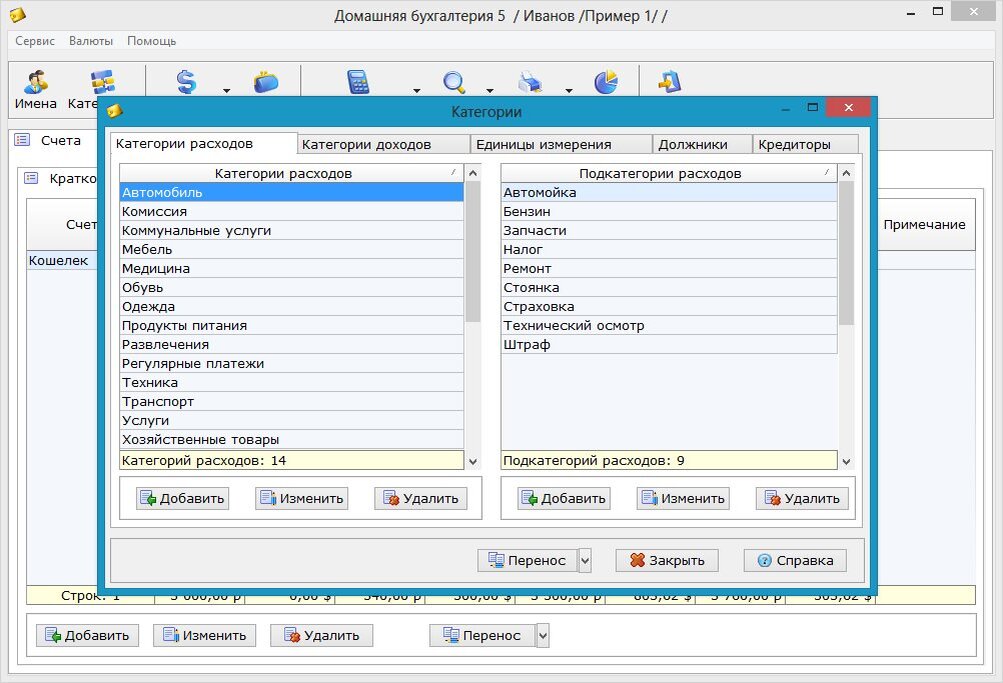This screenshot has height=683, width=1003.
Task: Click the subcategory list scrollbar down arrow
Action: (x=846, y=461)
